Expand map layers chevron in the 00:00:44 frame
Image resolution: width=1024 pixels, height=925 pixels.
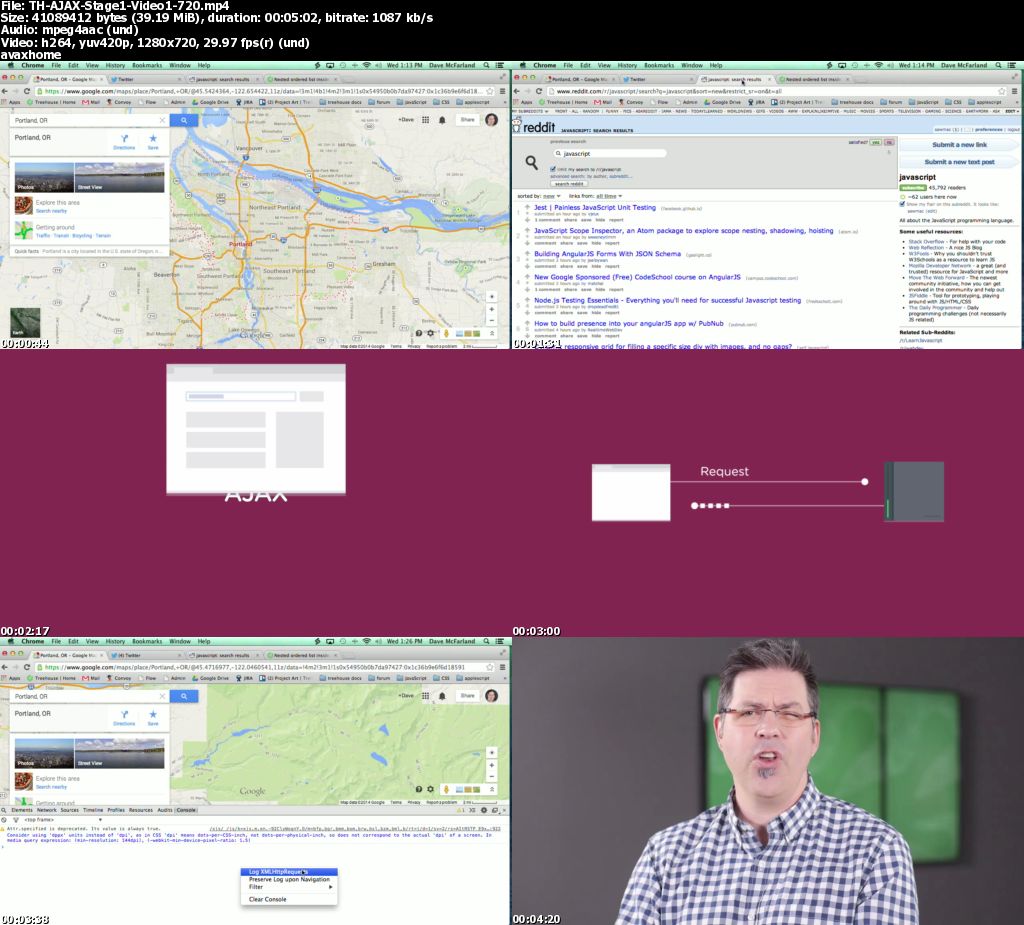point(492,333)
